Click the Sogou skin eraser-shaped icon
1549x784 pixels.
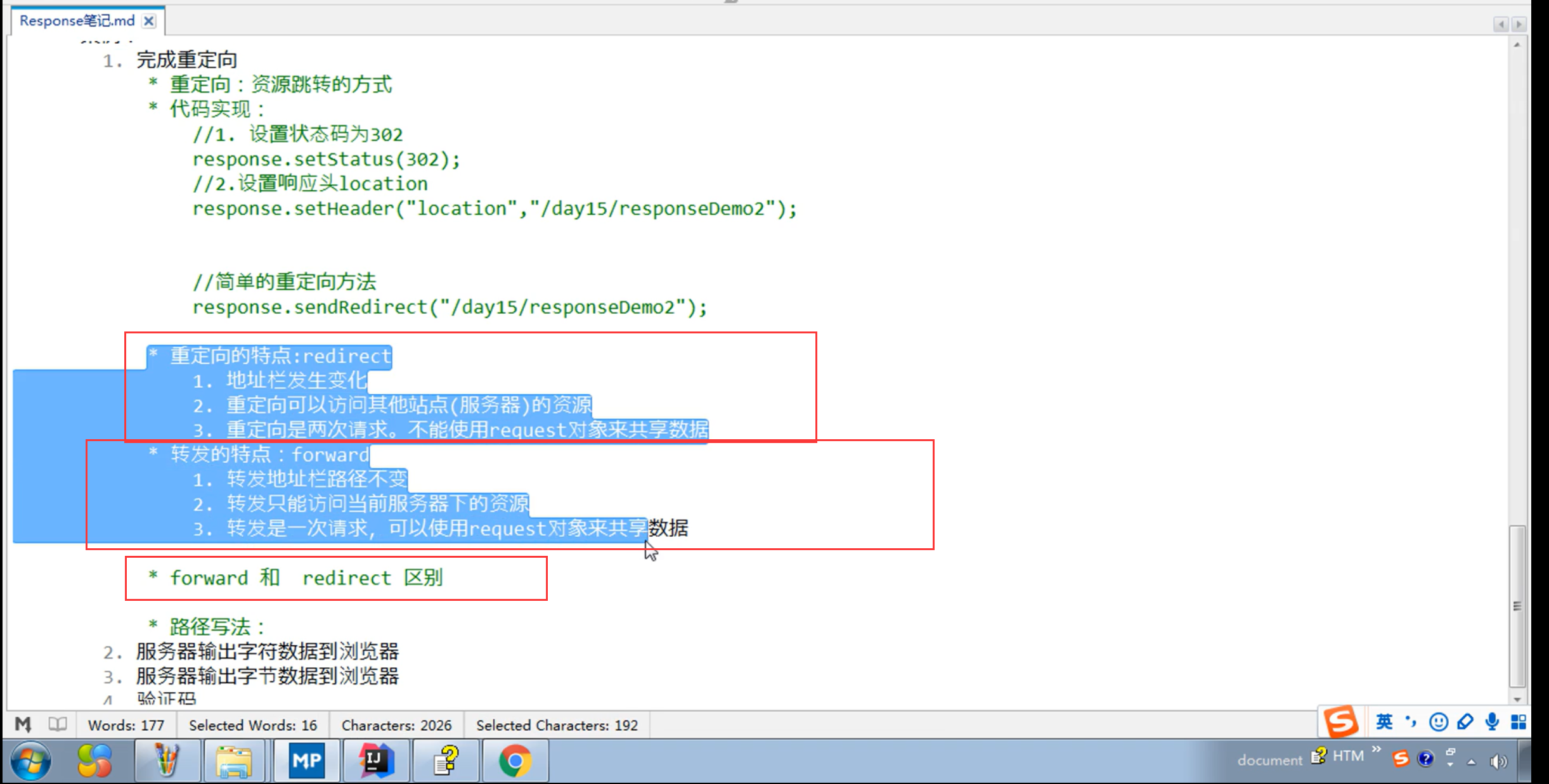(x=1465, y=722)
